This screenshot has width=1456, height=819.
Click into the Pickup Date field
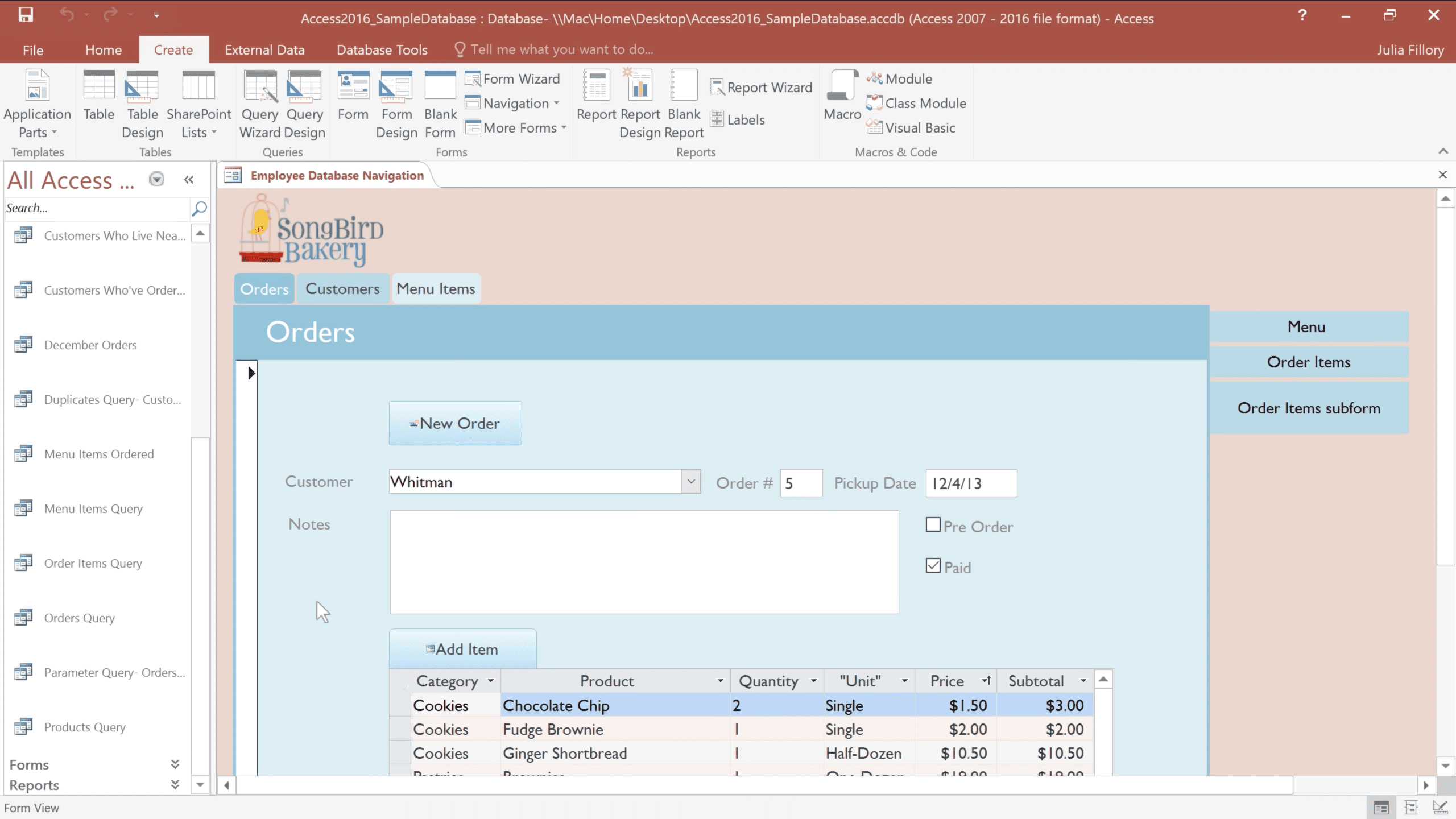[970, 483]
